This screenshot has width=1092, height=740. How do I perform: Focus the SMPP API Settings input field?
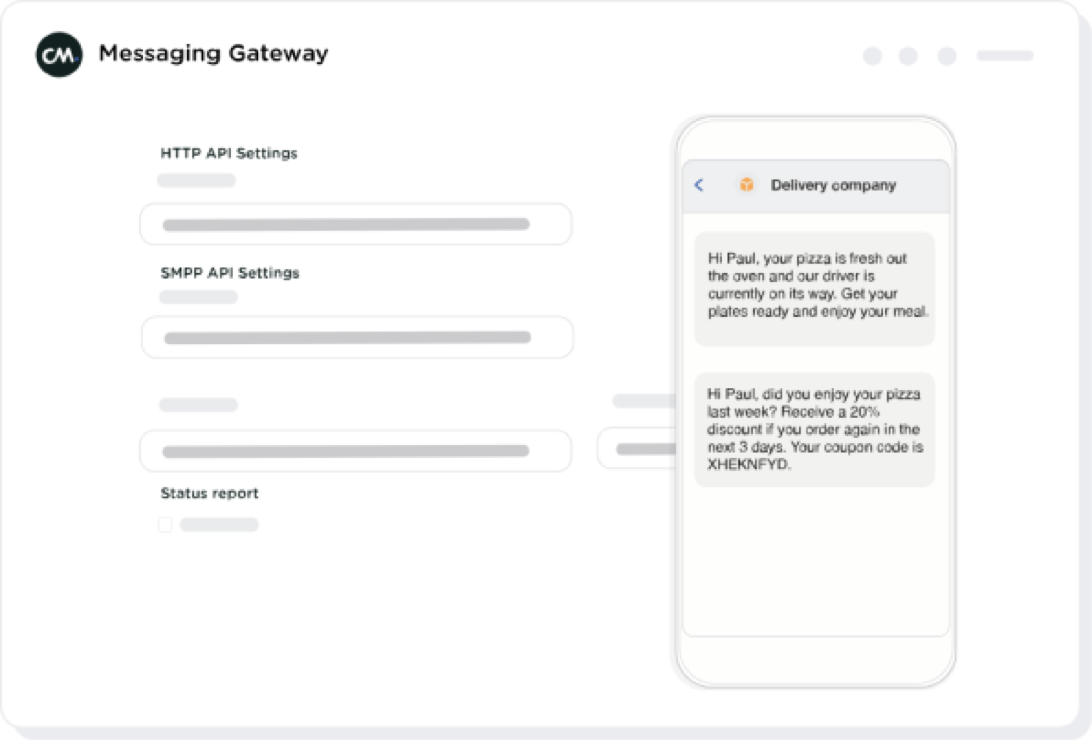coord(357,338)
